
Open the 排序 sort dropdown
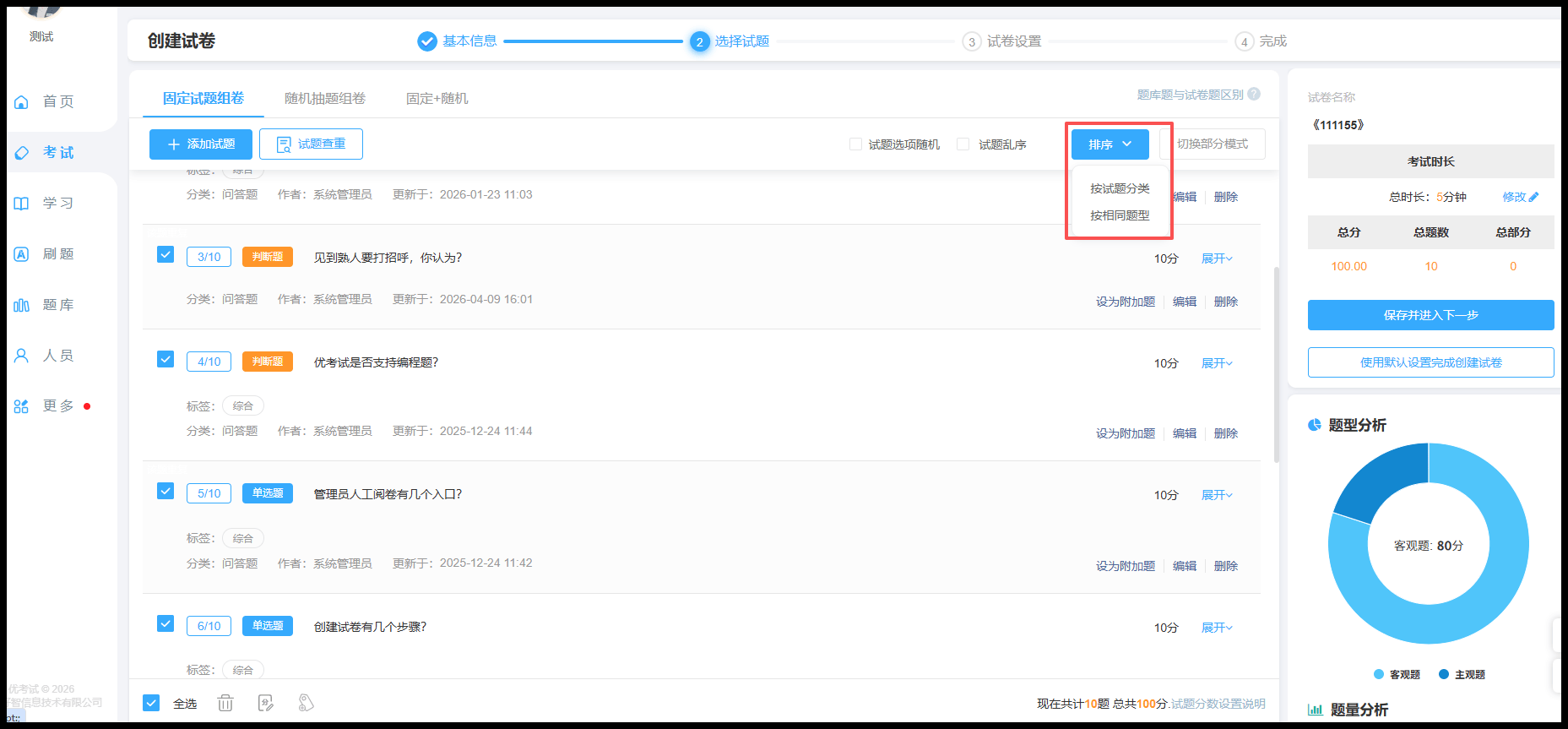tap(1110, 144)
